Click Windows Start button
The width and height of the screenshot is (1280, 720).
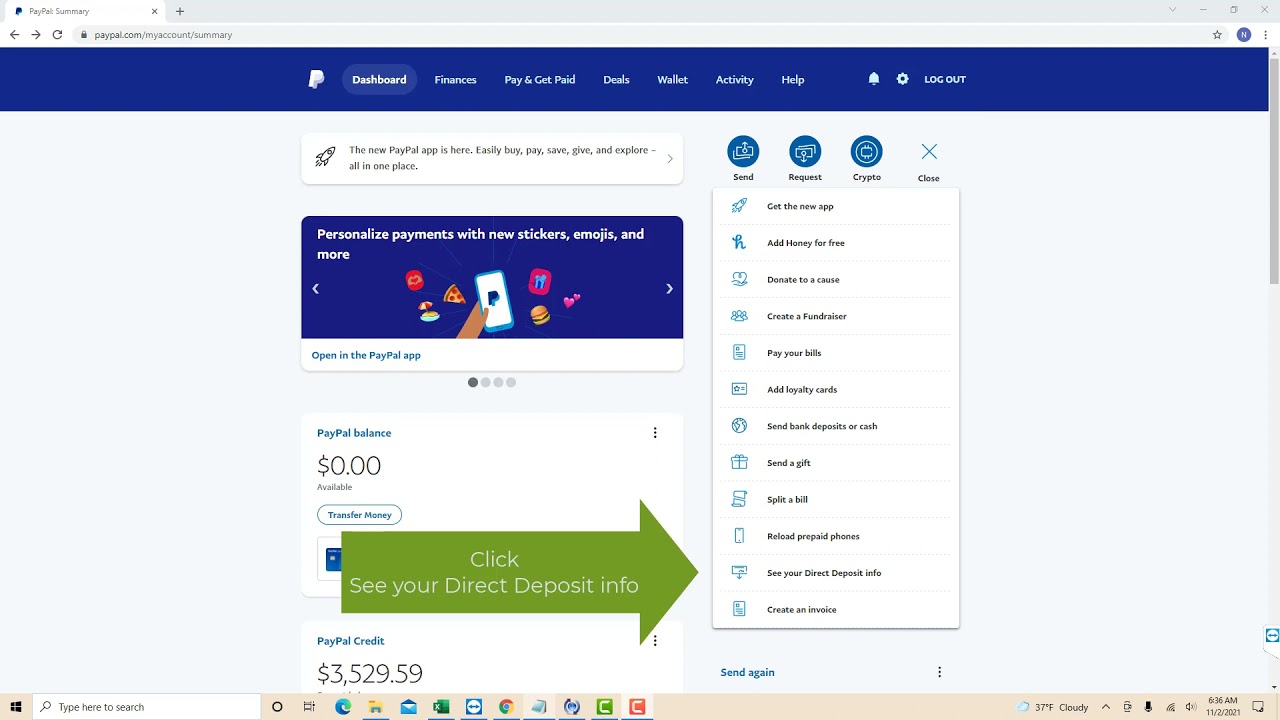click(x=16, y=707)
